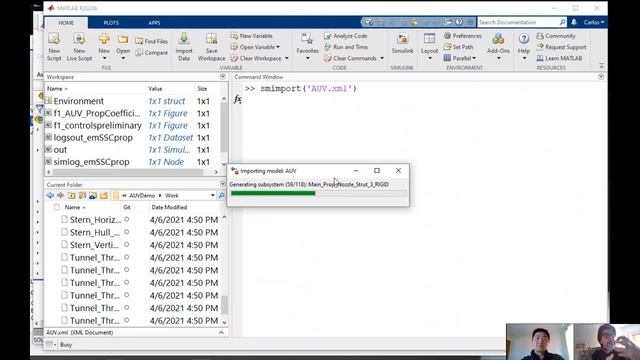Click the smimport command line

point(301,89)
